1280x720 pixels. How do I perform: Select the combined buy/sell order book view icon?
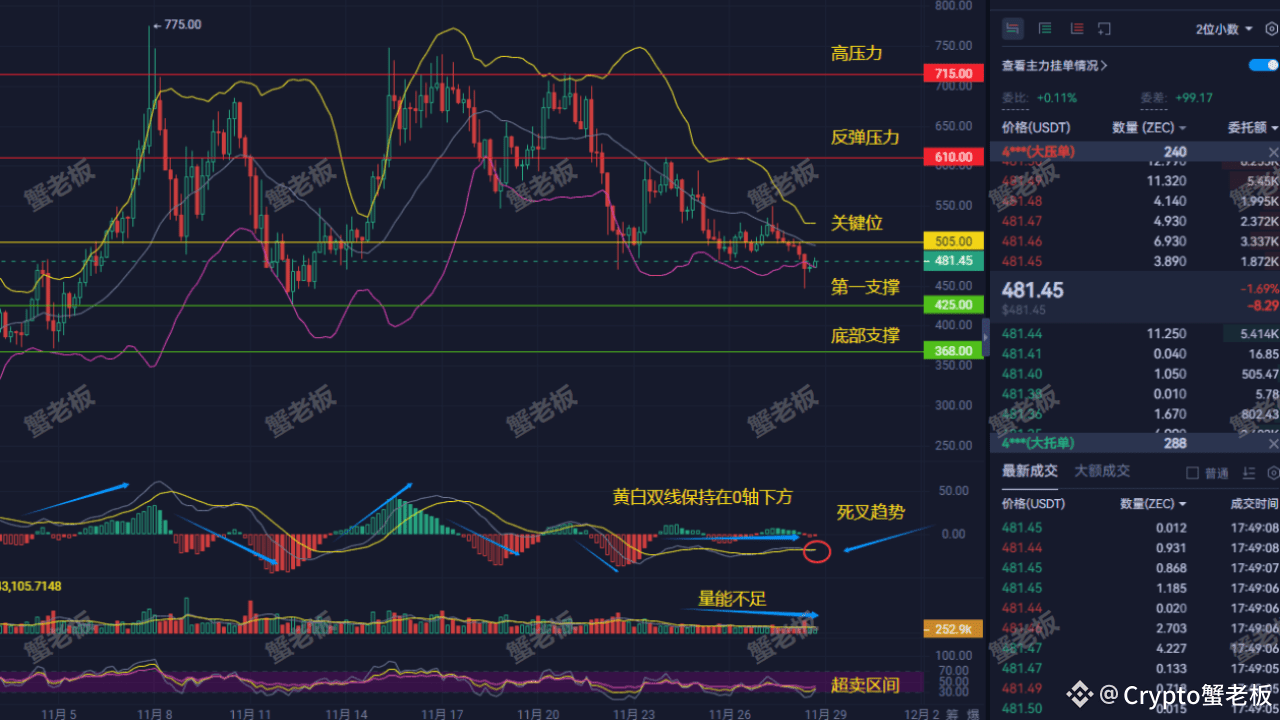[1013, 29]
